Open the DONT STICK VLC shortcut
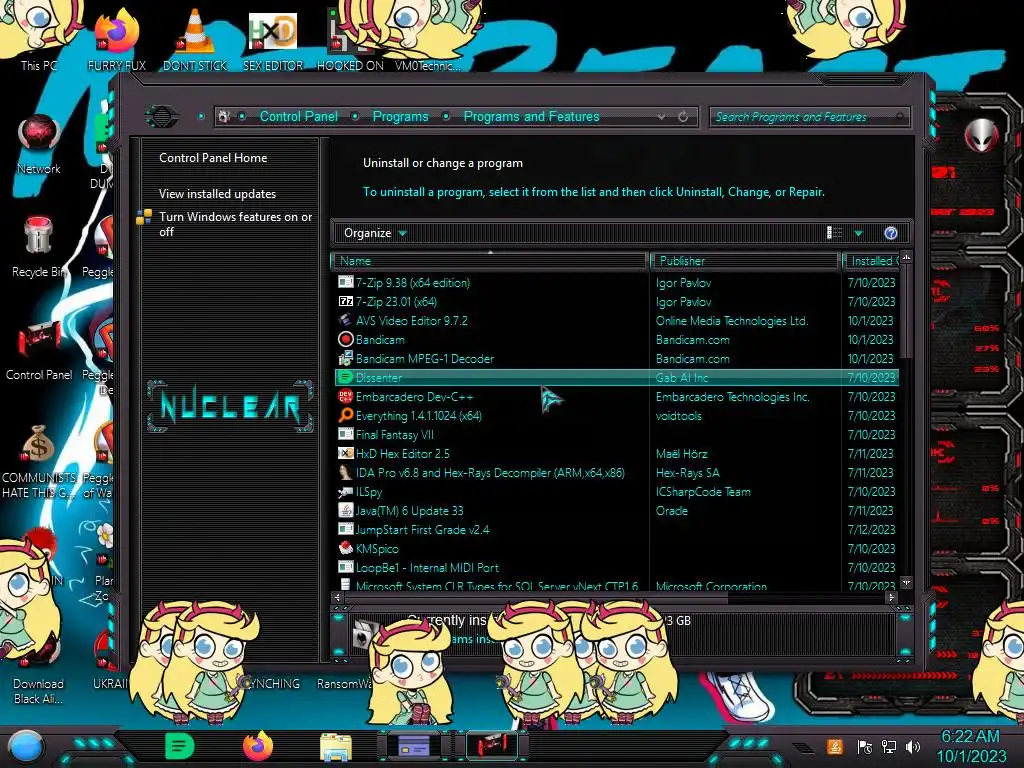 195,39
